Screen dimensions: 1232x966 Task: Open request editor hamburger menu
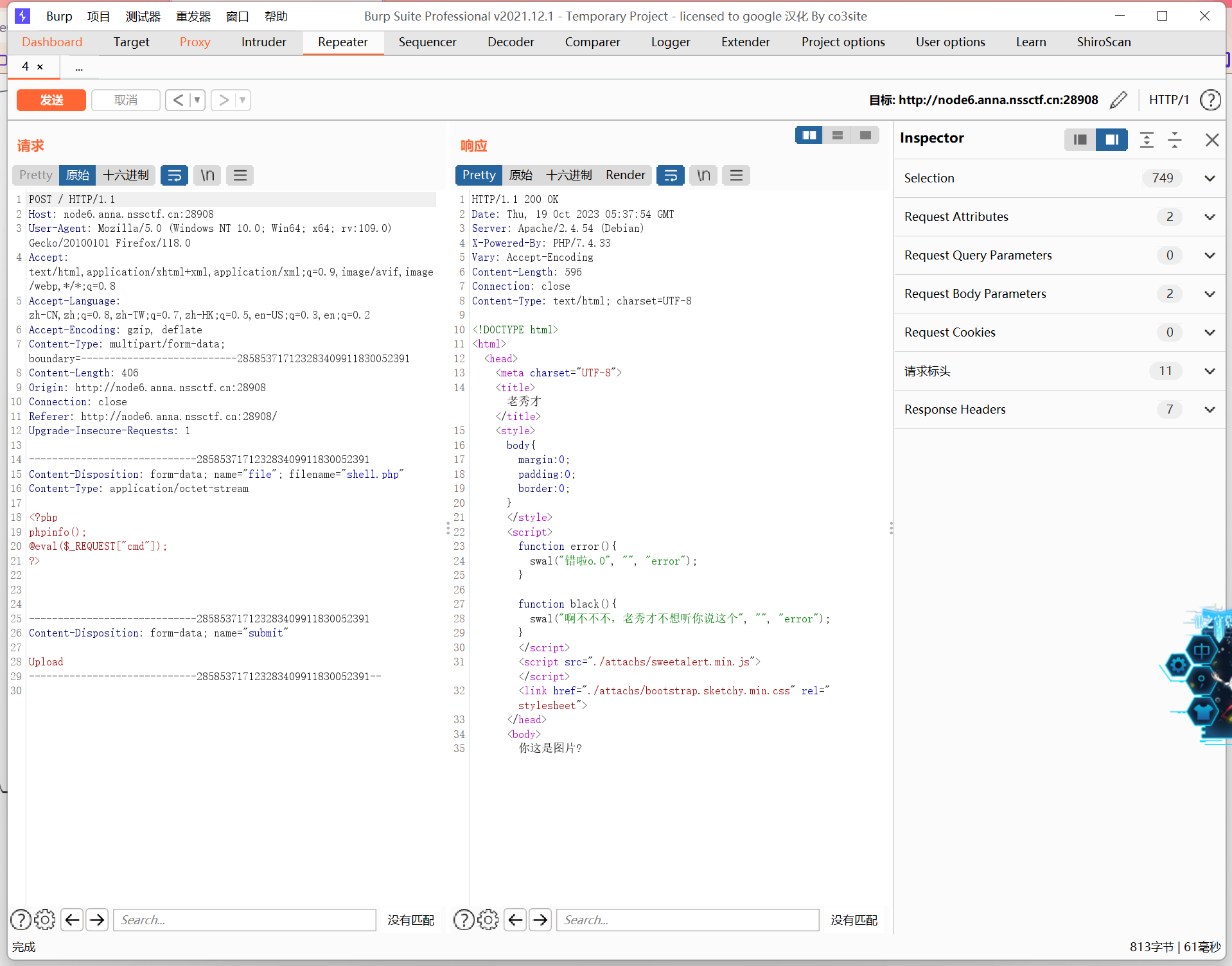pyautogui.click(x=240, y=175)
